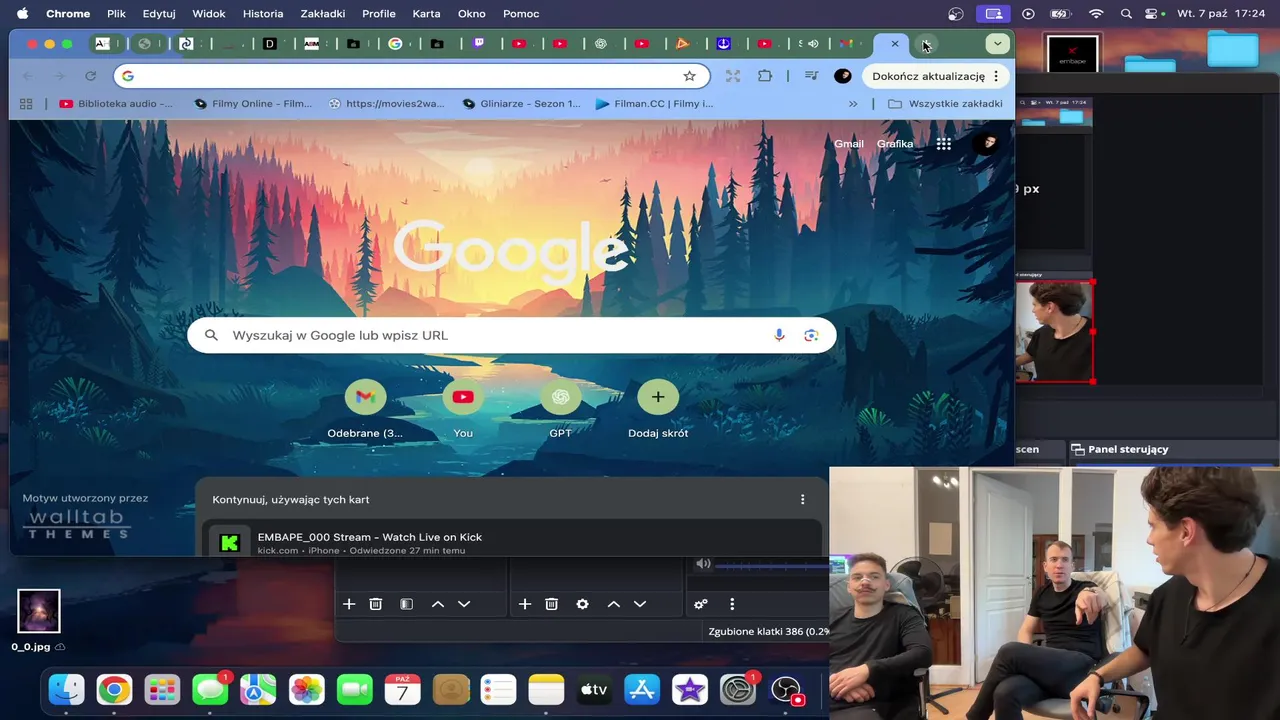Image resolution: width=1280 pixels, height=720 pixels.
Task: Start voice search with the microphone icon
Action: pos(779,335)
